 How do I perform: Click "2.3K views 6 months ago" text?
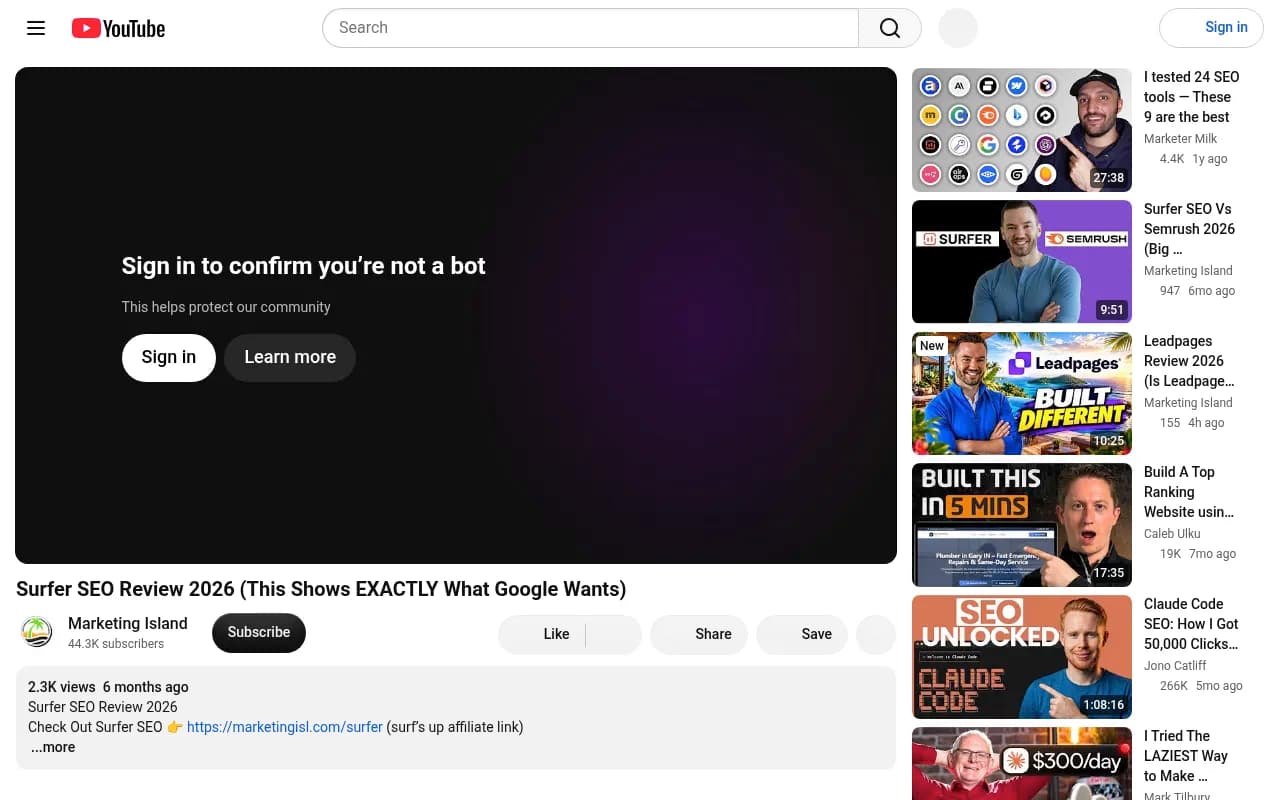click(x=108, y=687)
